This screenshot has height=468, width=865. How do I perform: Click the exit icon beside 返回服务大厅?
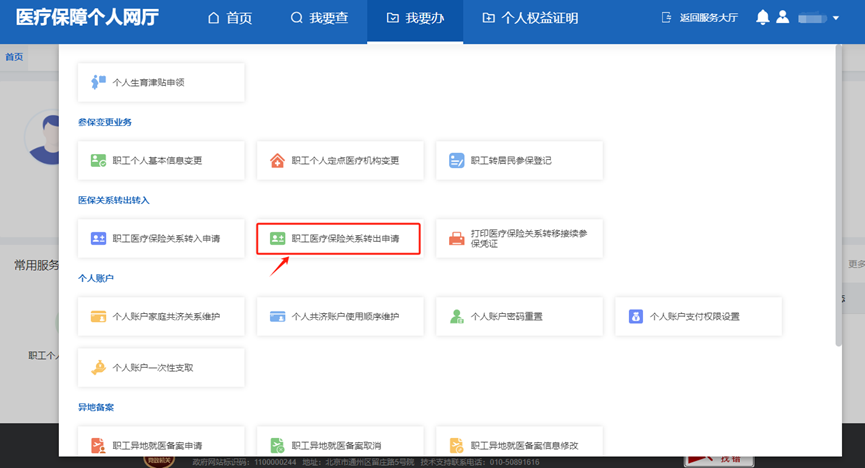(x=666, y=18)
